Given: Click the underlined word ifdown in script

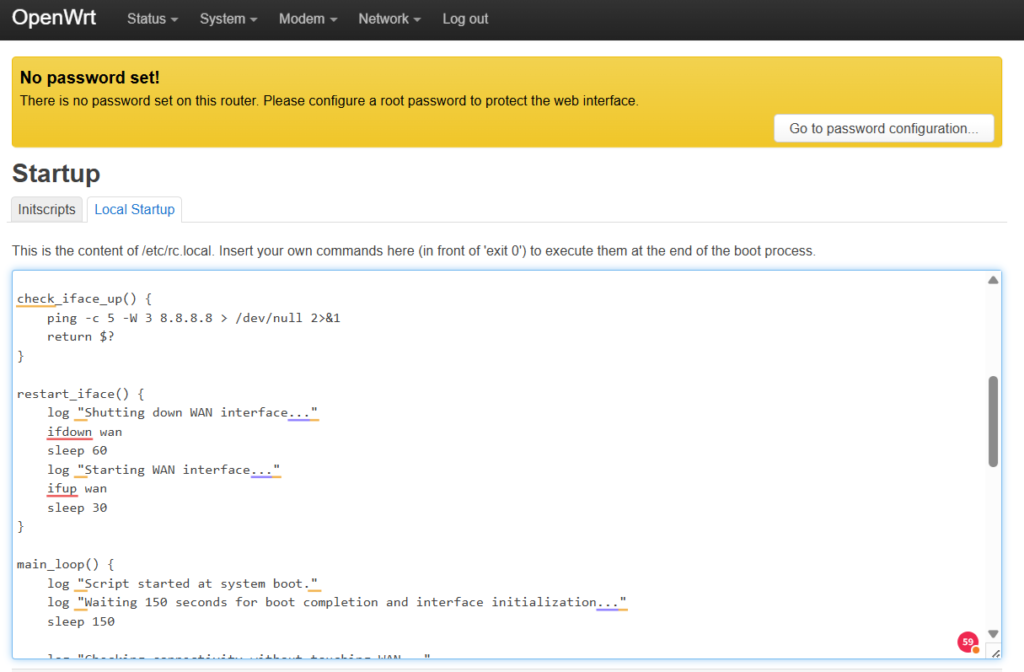Looking at the screenshot, I should coord(69,432).
